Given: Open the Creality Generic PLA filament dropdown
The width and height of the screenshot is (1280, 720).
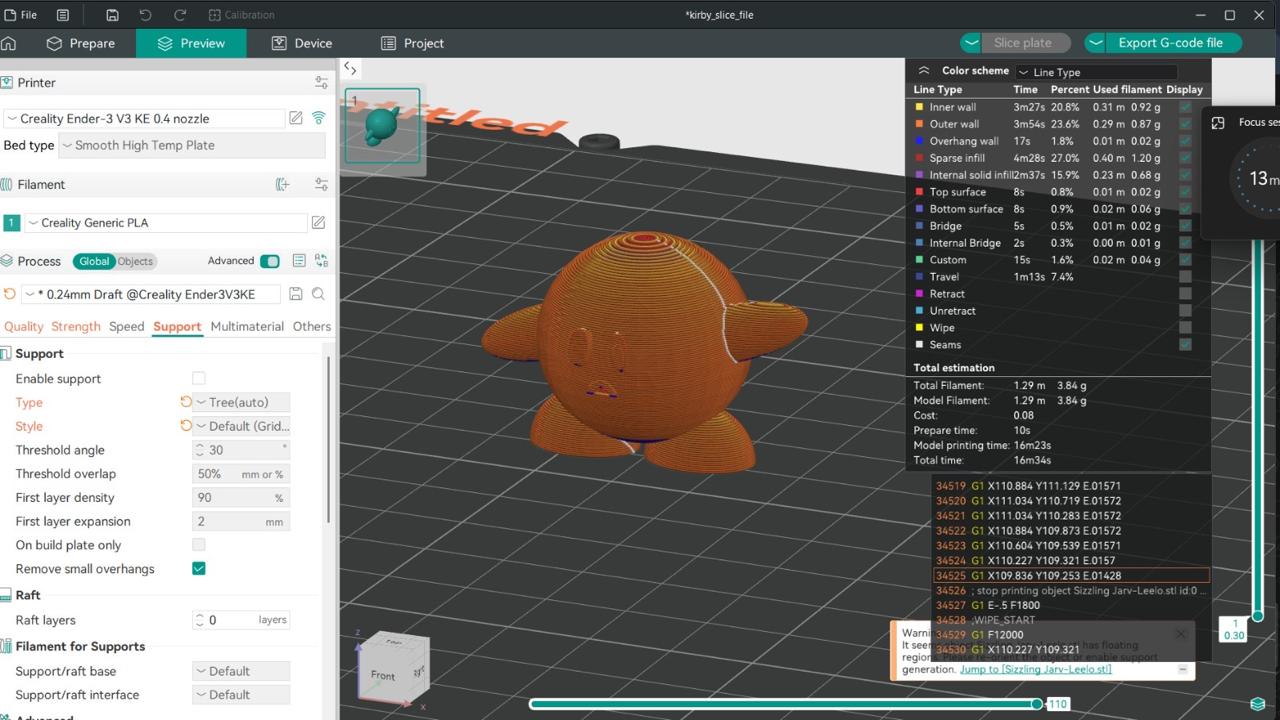Looking at the screenshot, I should tap(166, 222).
